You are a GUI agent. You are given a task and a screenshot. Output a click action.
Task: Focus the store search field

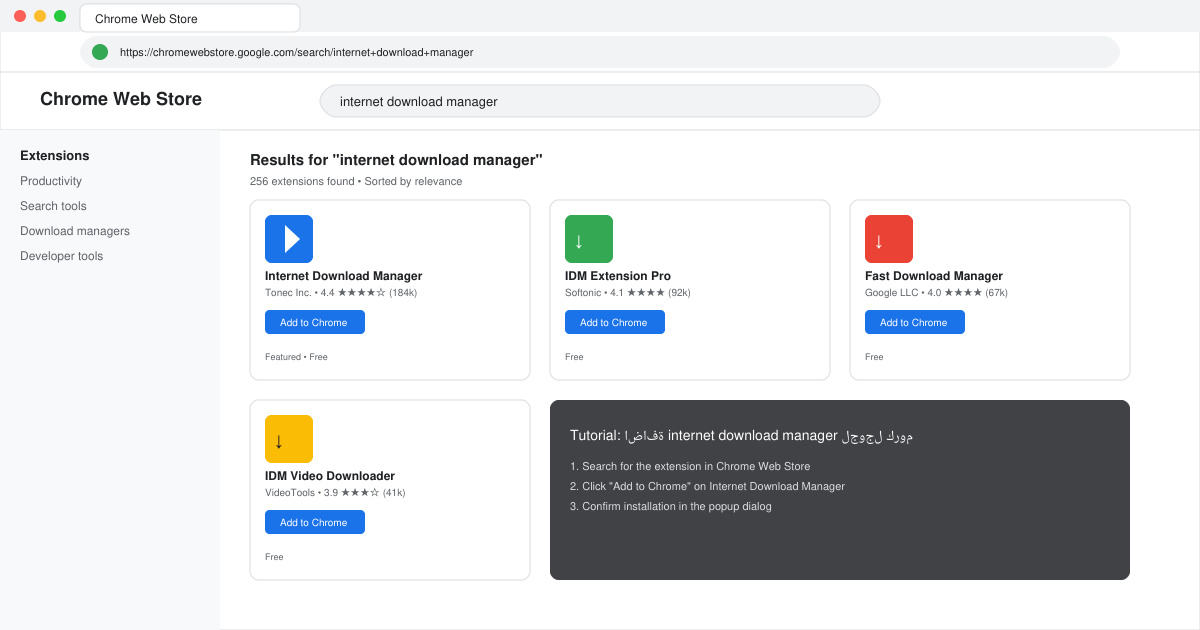[x=600, y=101]
